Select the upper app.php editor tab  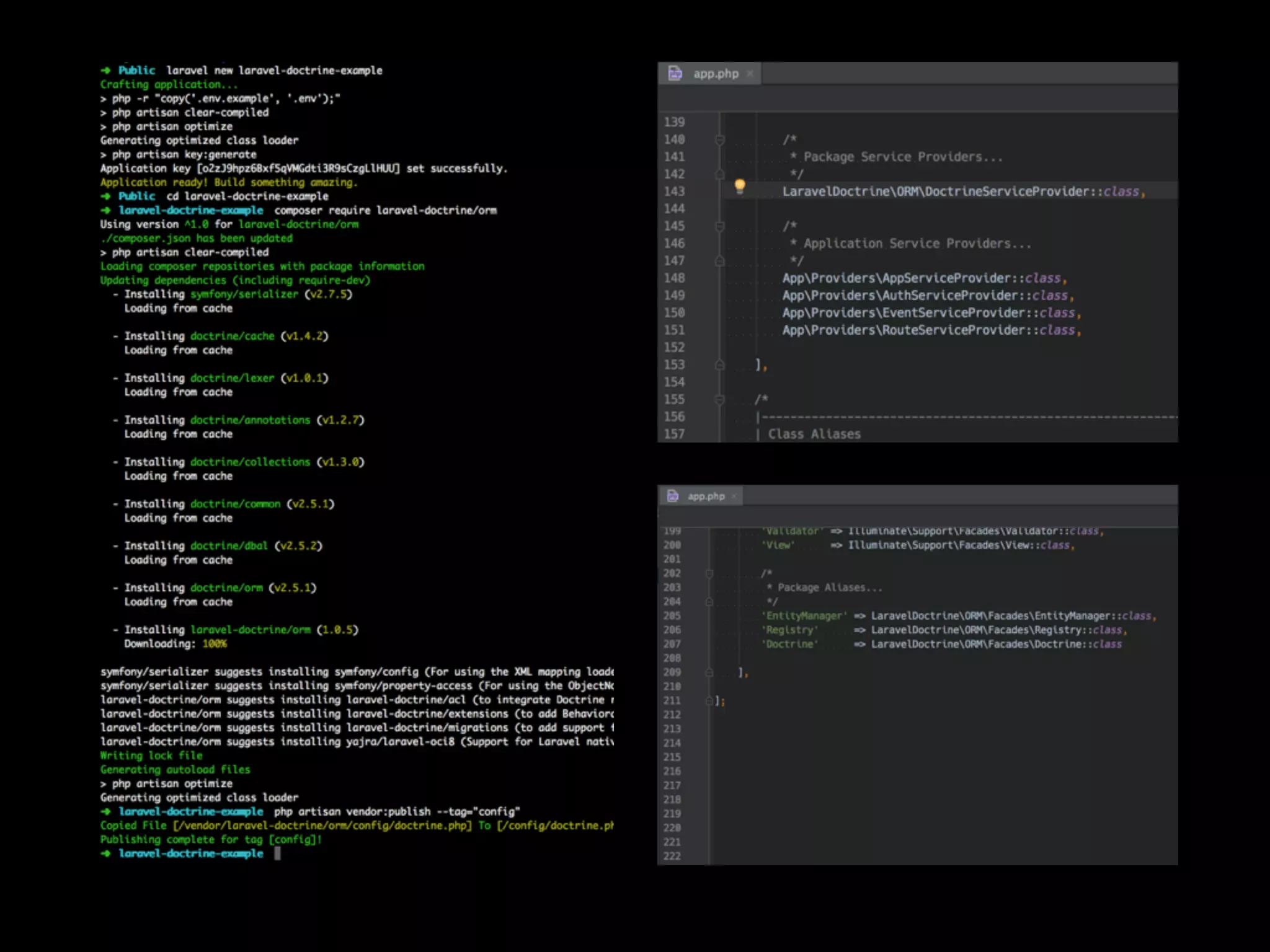[x=716, y=74]
